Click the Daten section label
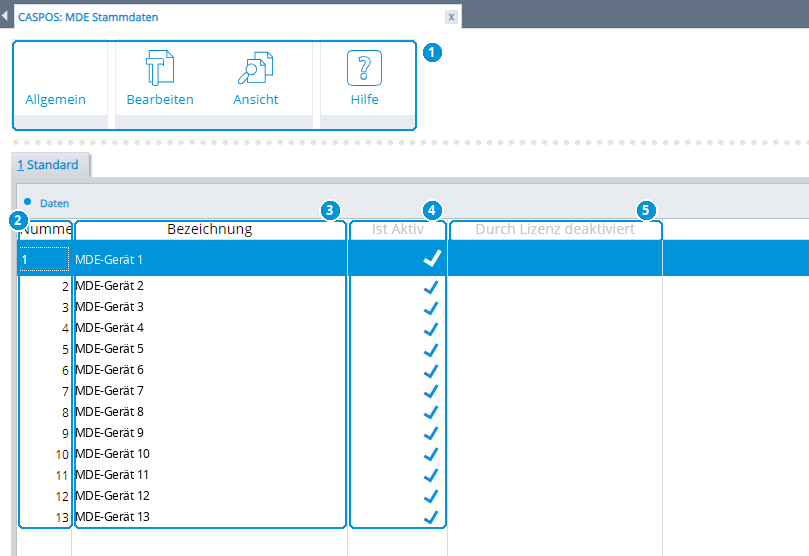Viewport: 809px width, 556px height. click(x=54, y=203)
